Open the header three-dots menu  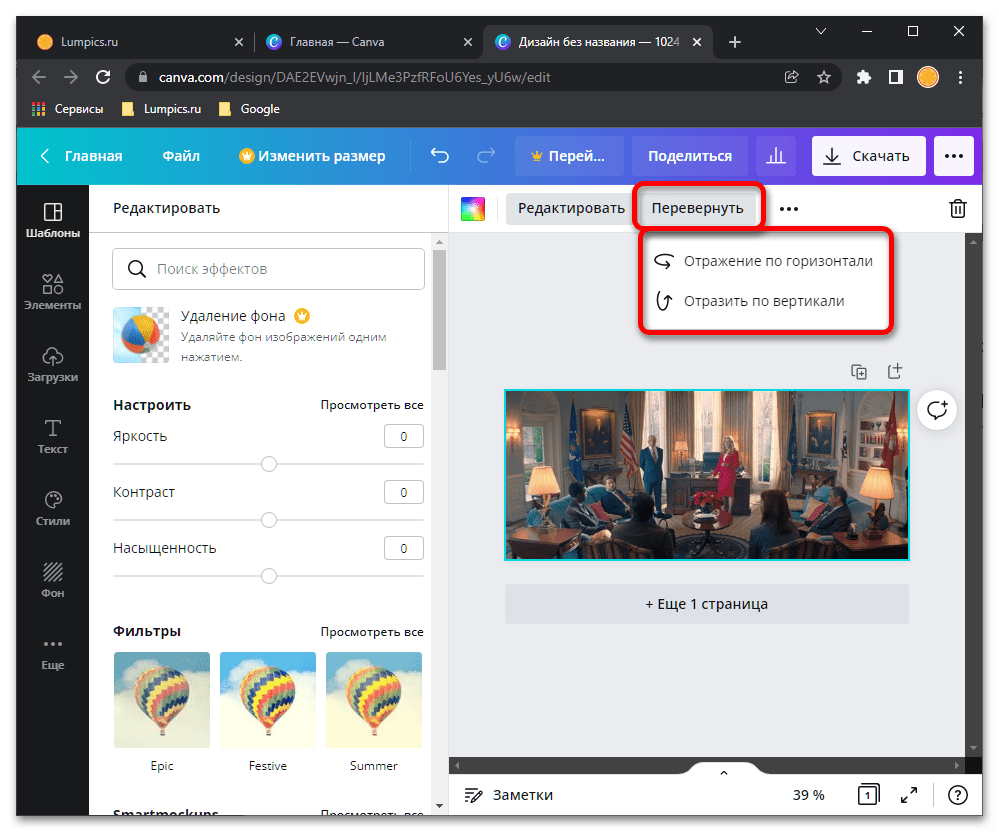pos(954,156)
